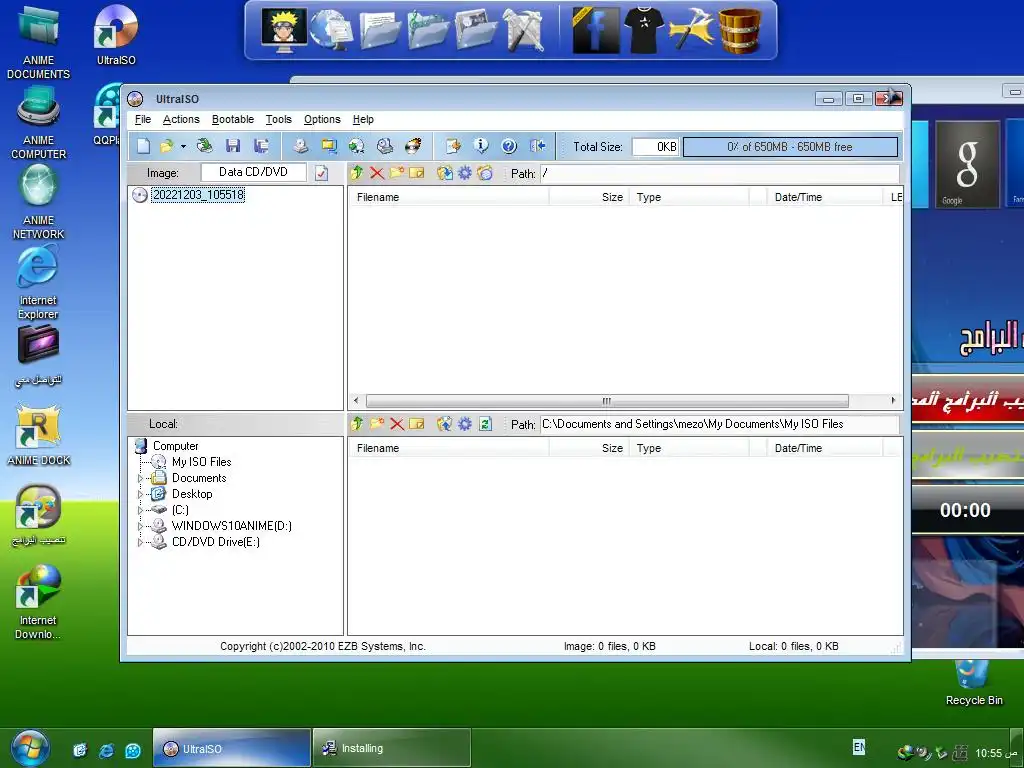Image resolution: width=1024 pixels, height=768 pixels.
Task: Expand the Documents tree node
Action: click(x=140, y=478)
